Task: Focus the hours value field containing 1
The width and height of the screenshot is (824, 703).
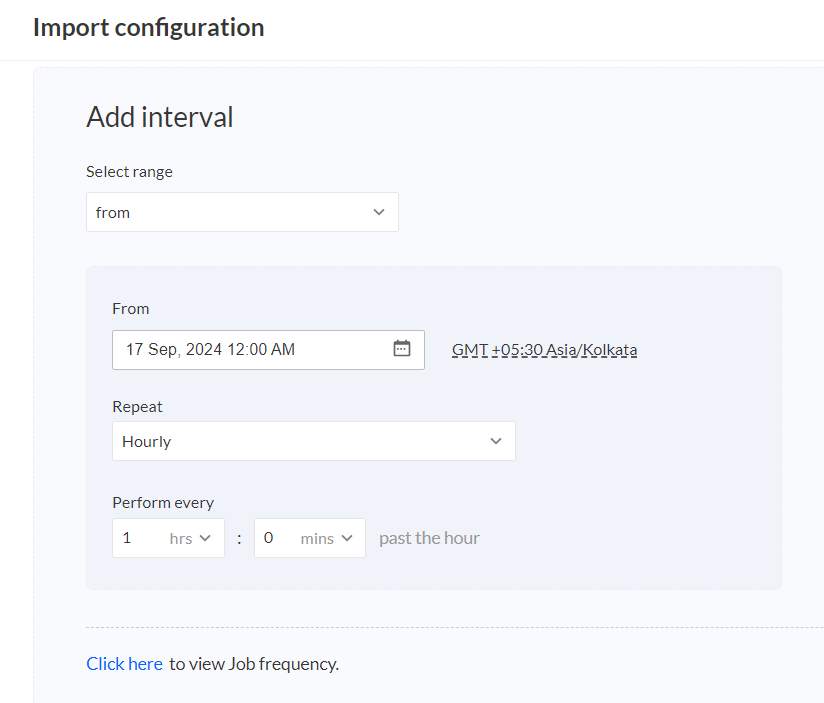Action: [x=141, y=538]
